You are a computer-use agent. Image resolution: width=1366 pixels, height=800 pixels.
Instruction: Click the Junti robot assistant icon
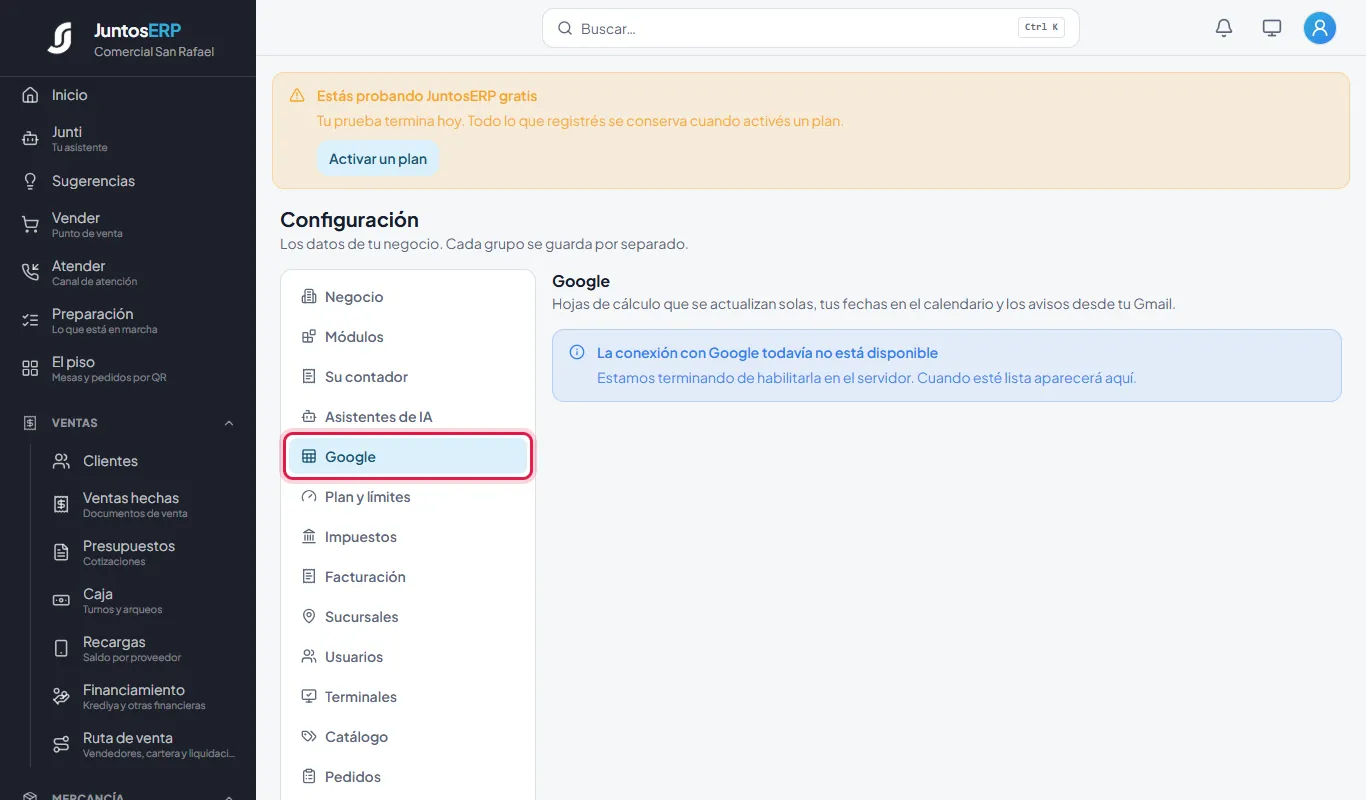pyautogui.click(x=30, y=138)
